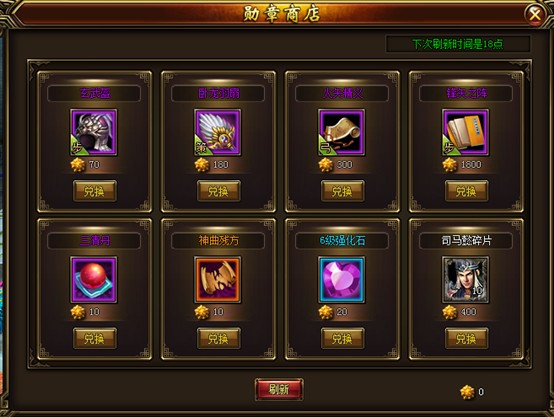Select the 锋矢之阵 book icon
554x417 pixels.
[x=466, y=132]
